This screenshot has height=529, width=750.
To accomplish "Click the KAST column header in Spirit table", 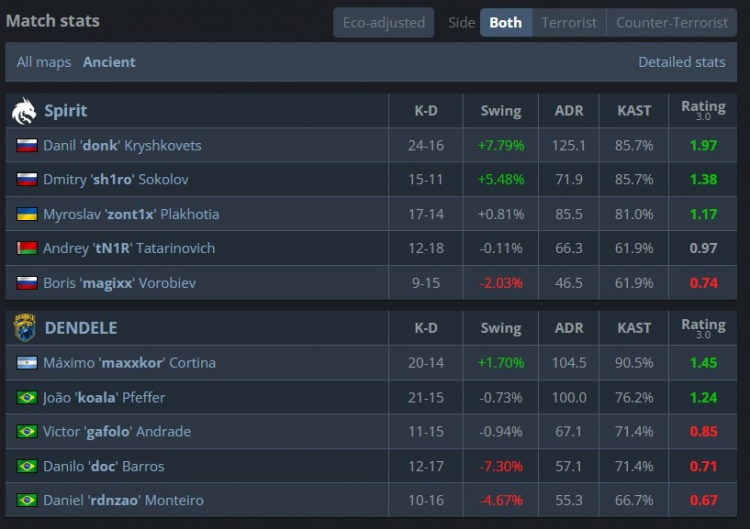I will click(x=634, y=111).
